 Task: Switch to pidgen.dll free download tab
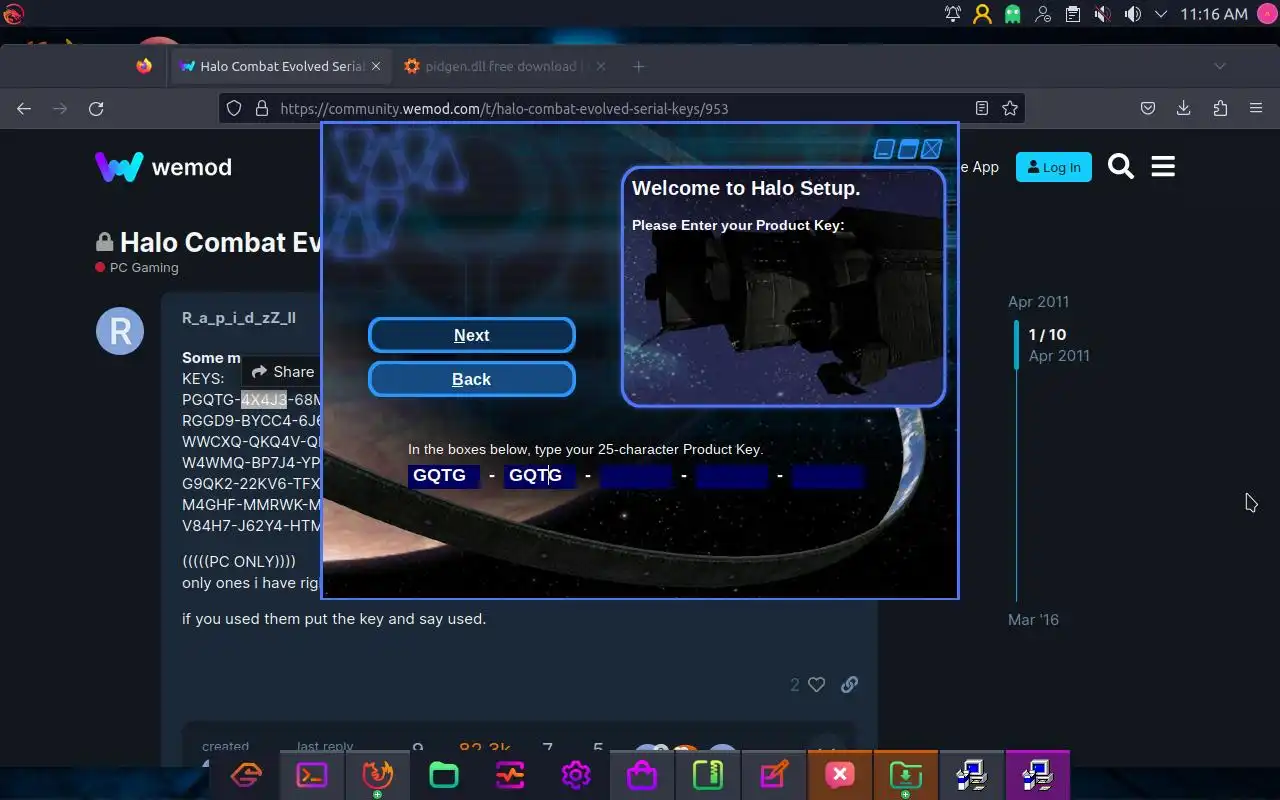(500, 66)
